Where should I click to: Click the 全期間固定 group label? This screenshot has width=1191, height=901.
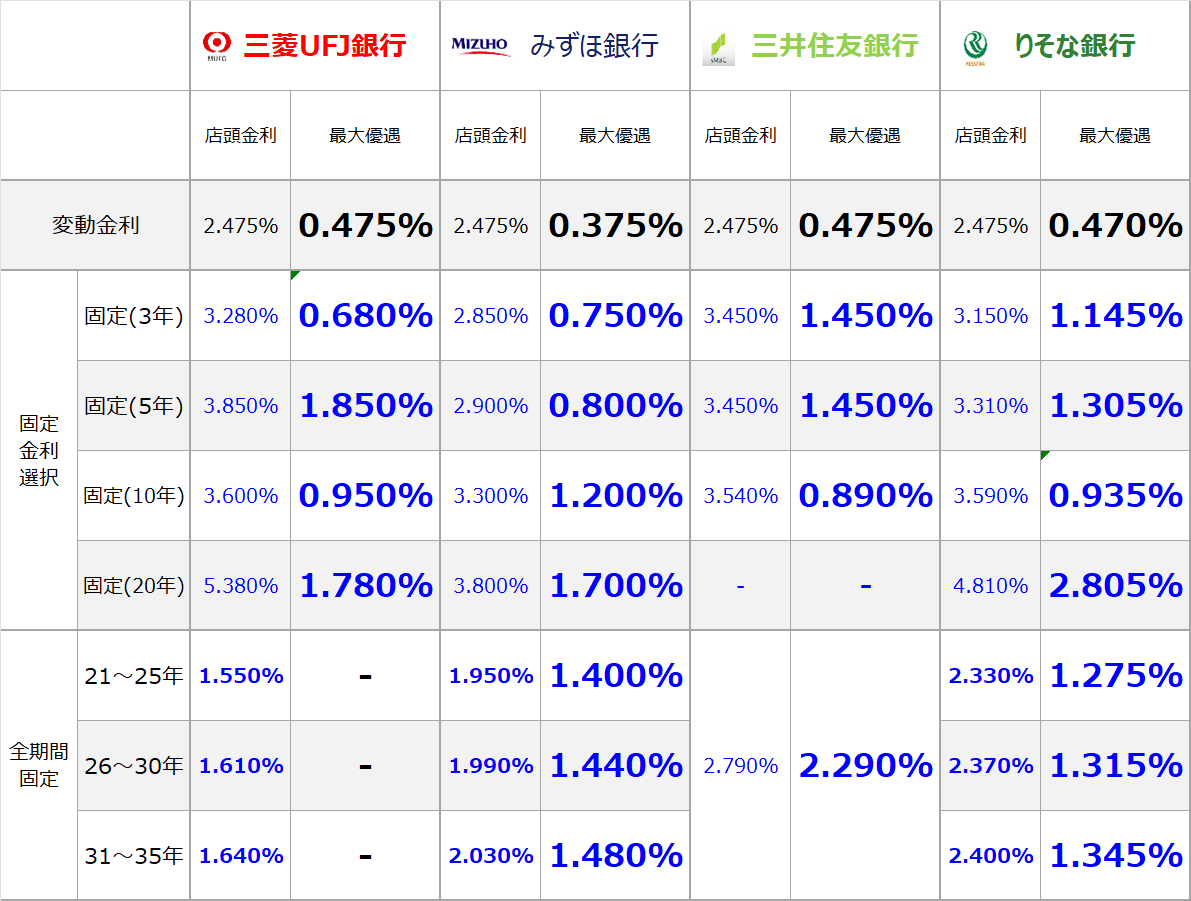[39, 765]
